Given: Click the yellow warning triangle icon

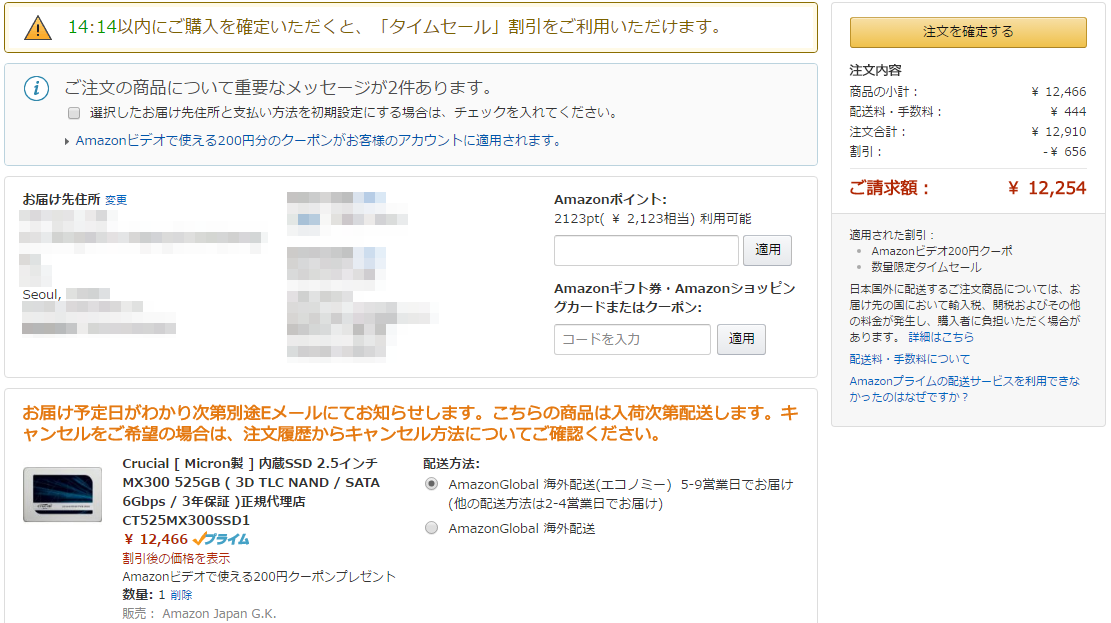Looking at the screenshot, I should pyautogui.click(x=37, y=28).
